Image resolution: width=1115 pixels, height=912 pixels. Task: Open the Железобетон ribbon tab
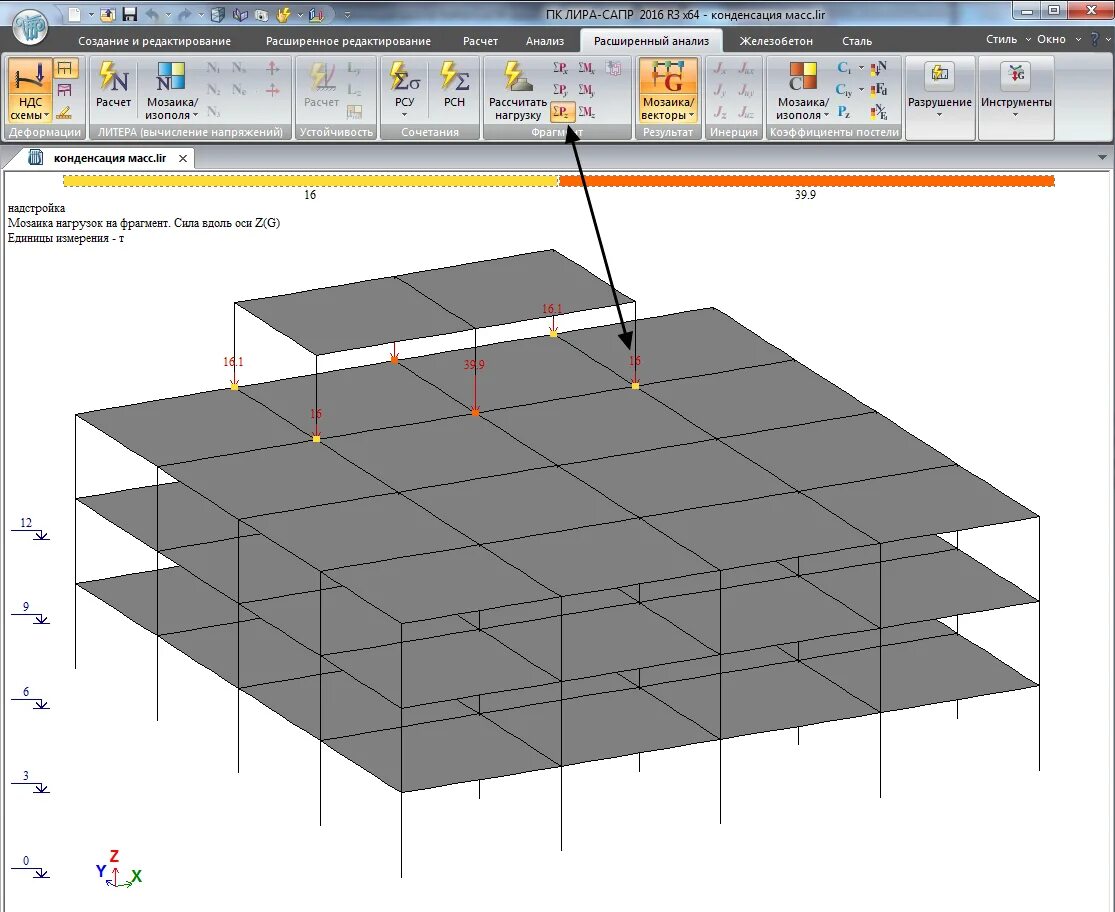click(776, 41)
